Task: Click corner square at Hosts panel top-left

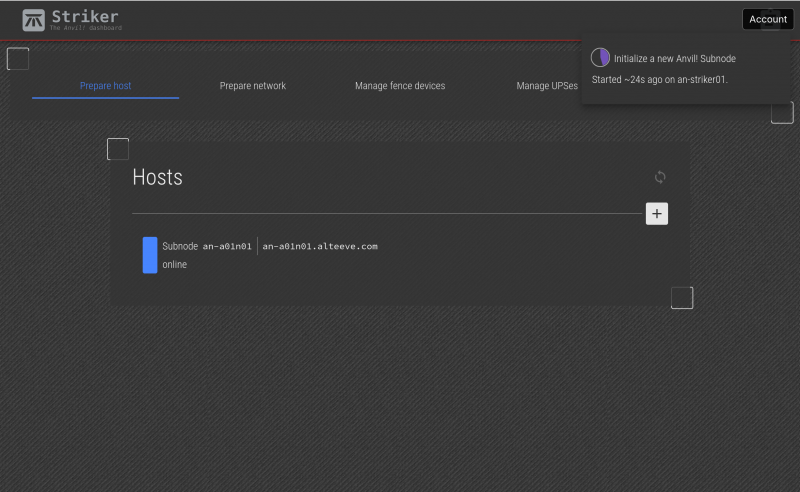Action: 118,149
